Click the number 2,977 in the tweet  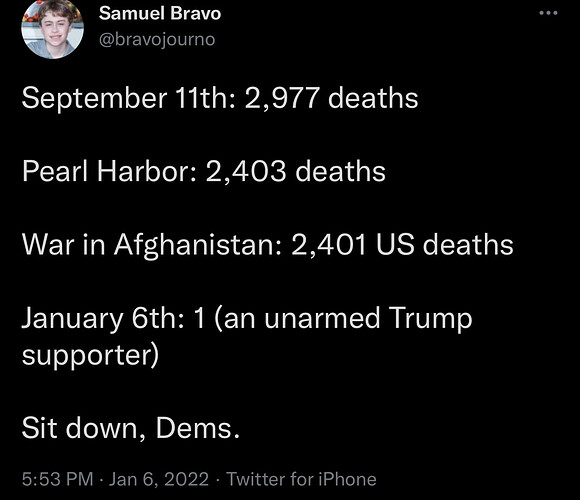pyautogui.click(x=281, y=99)
